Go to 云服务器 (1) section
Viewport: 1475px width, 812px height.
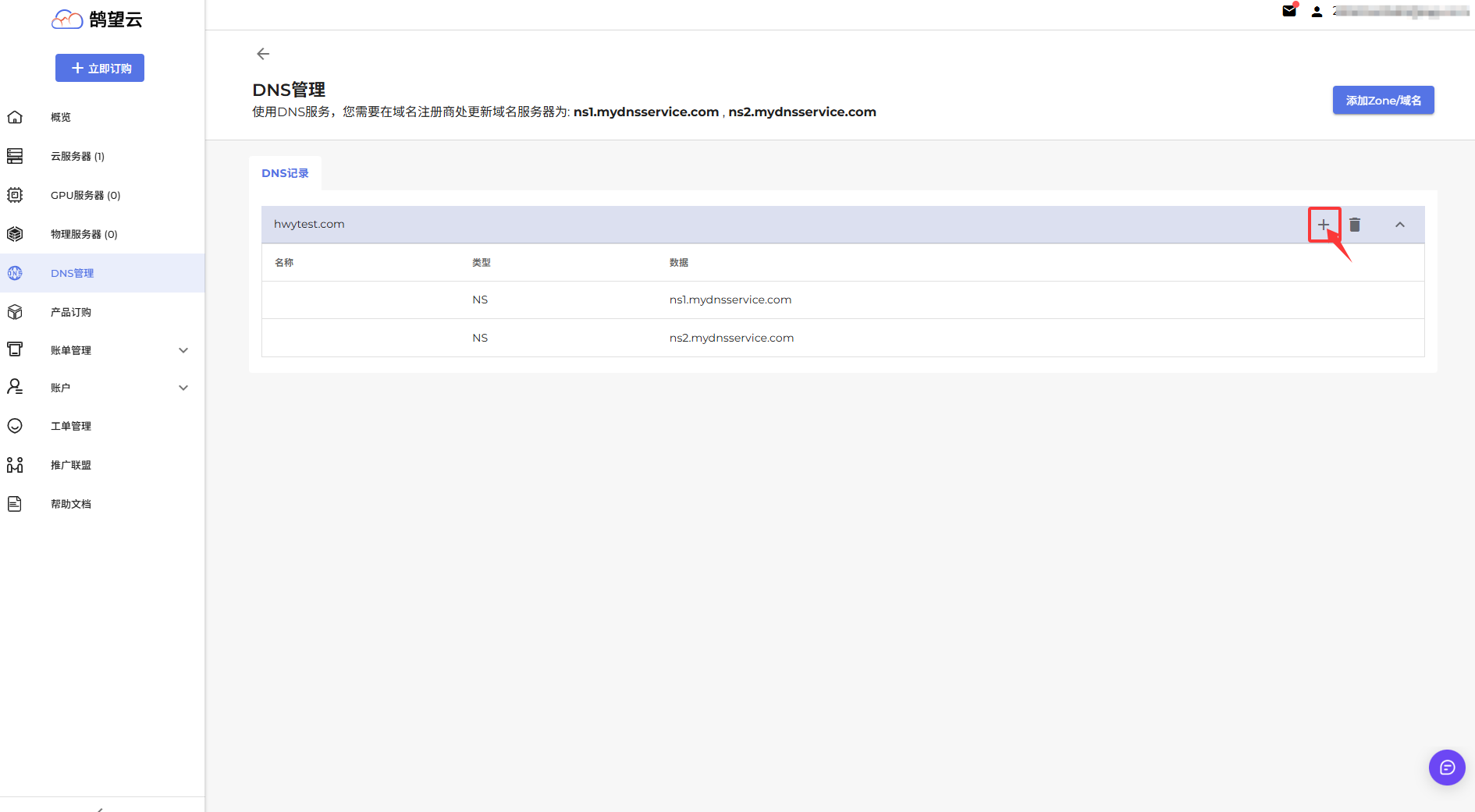click(x=77, y=156)
